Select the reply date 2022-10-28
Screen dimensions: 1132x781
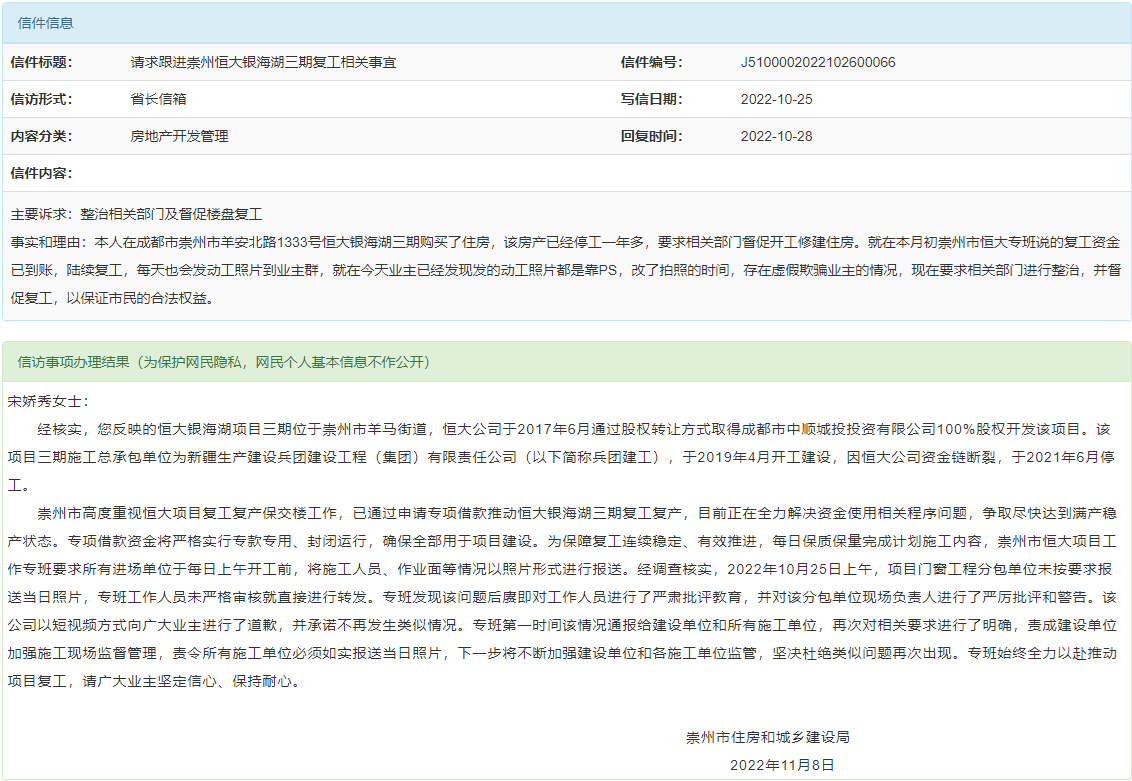776,136
